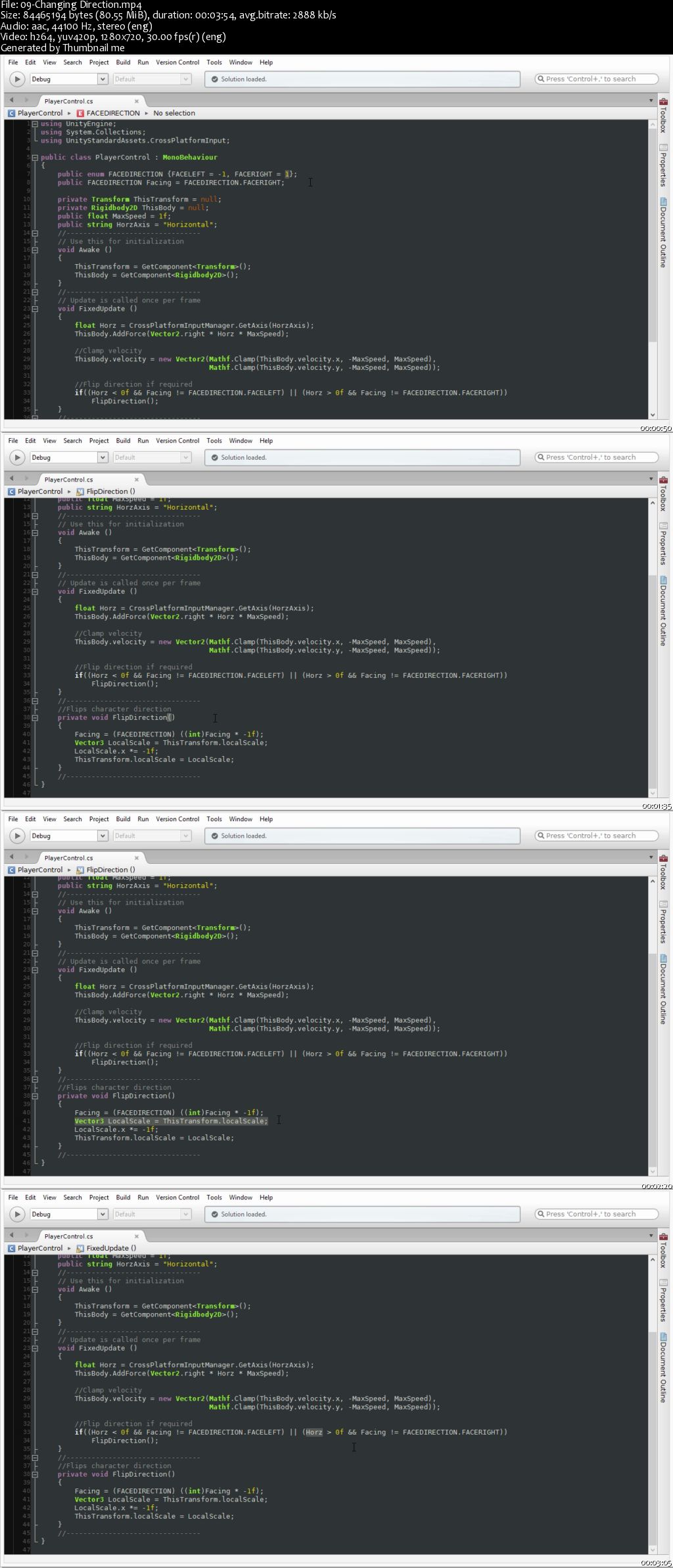Image resolution: width=673 pixels, height=1568 pixels.
Task: Click the FlipDirection () breadcrumb in the 00:02:20 frame
Action: click(106, 870)
